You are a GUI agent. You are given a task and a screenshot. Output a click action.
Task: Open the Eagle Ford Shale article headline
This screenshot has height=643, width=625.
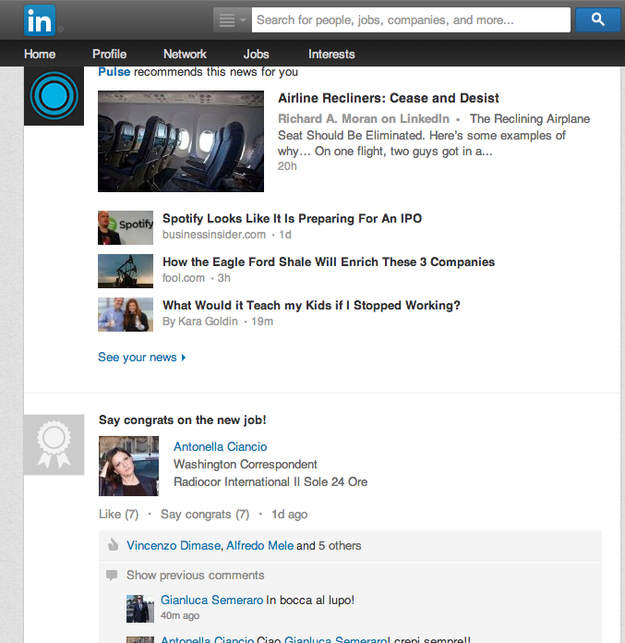click(328, 262)
